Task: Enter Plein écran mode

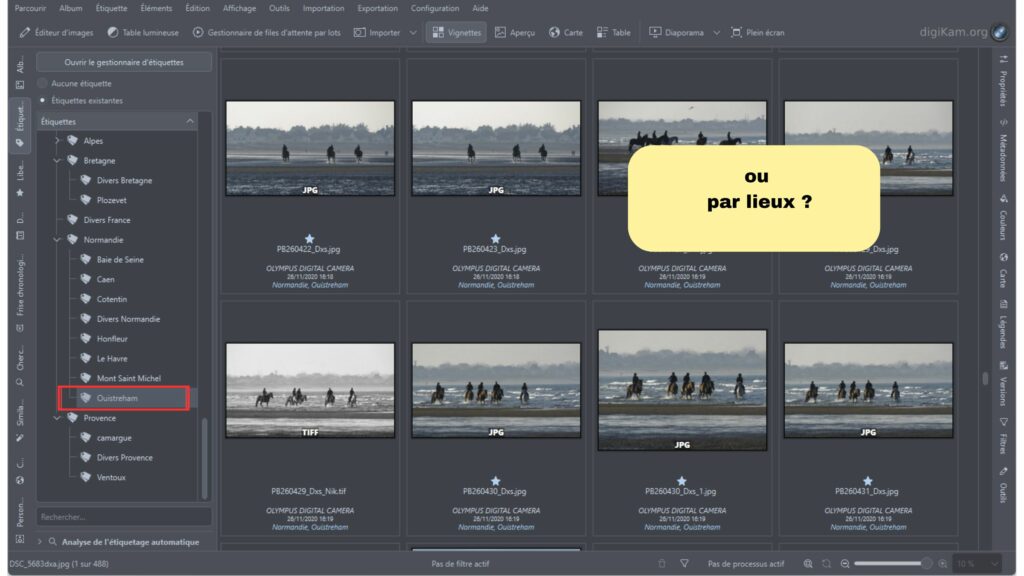Action: click(x=757, y=32)
